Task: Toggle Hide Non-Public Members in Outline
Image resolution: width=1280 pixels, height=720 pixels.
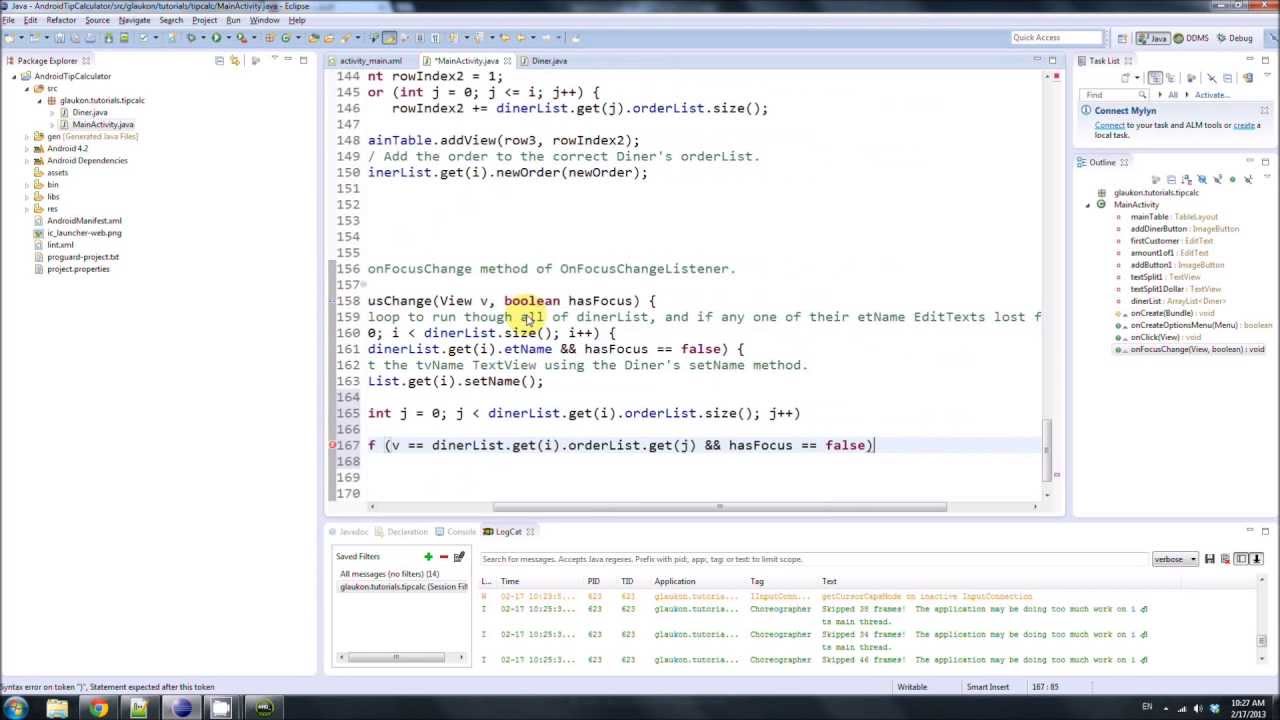Action: click(1232, 179)
